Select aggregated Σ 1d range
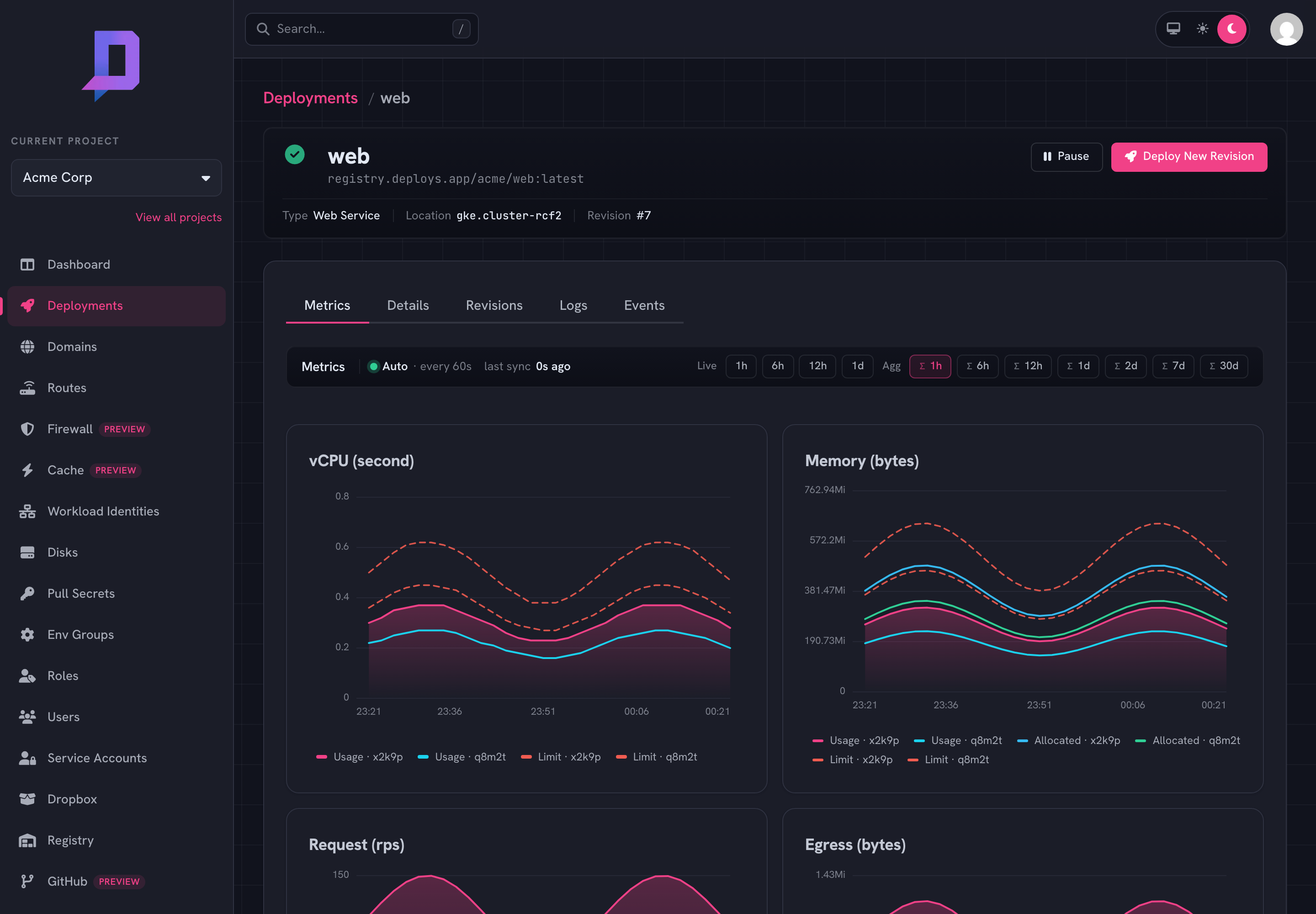Screen dimensions: 1316x914 [x=1078, y=367]
